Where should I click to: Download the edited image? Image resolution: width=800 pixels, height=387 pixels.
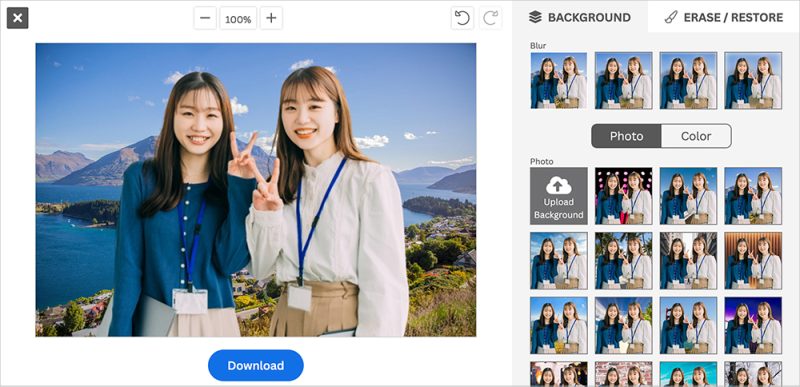256,365
